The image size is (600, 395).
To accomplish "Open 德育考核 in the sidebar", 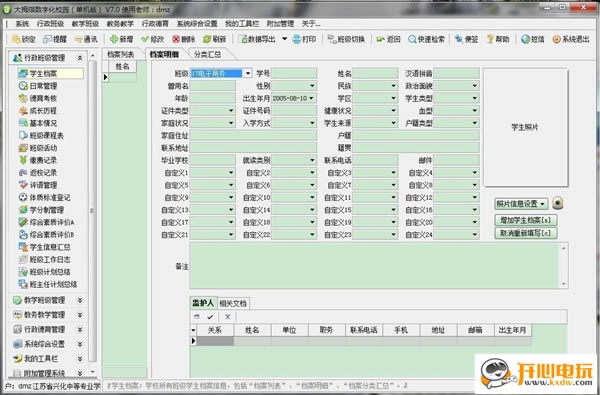I will click(43, 98).
